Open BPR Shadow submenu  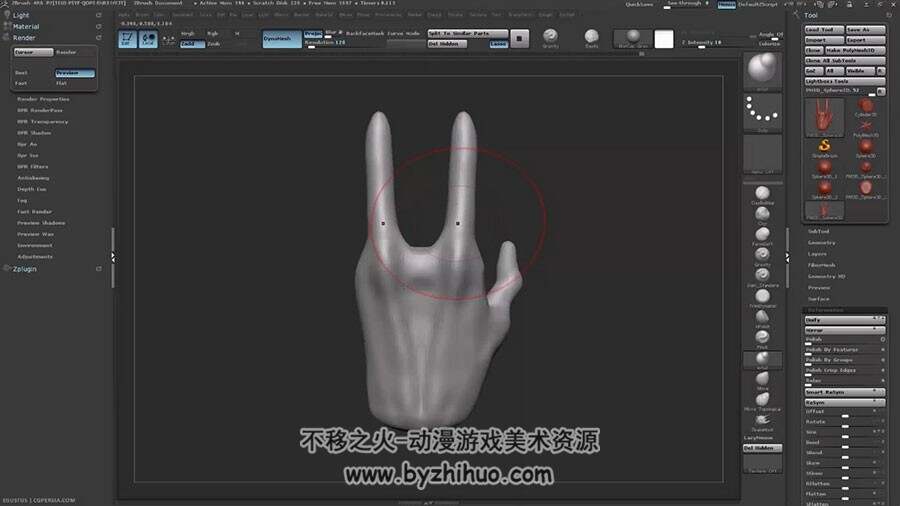[x=34, y=133]
